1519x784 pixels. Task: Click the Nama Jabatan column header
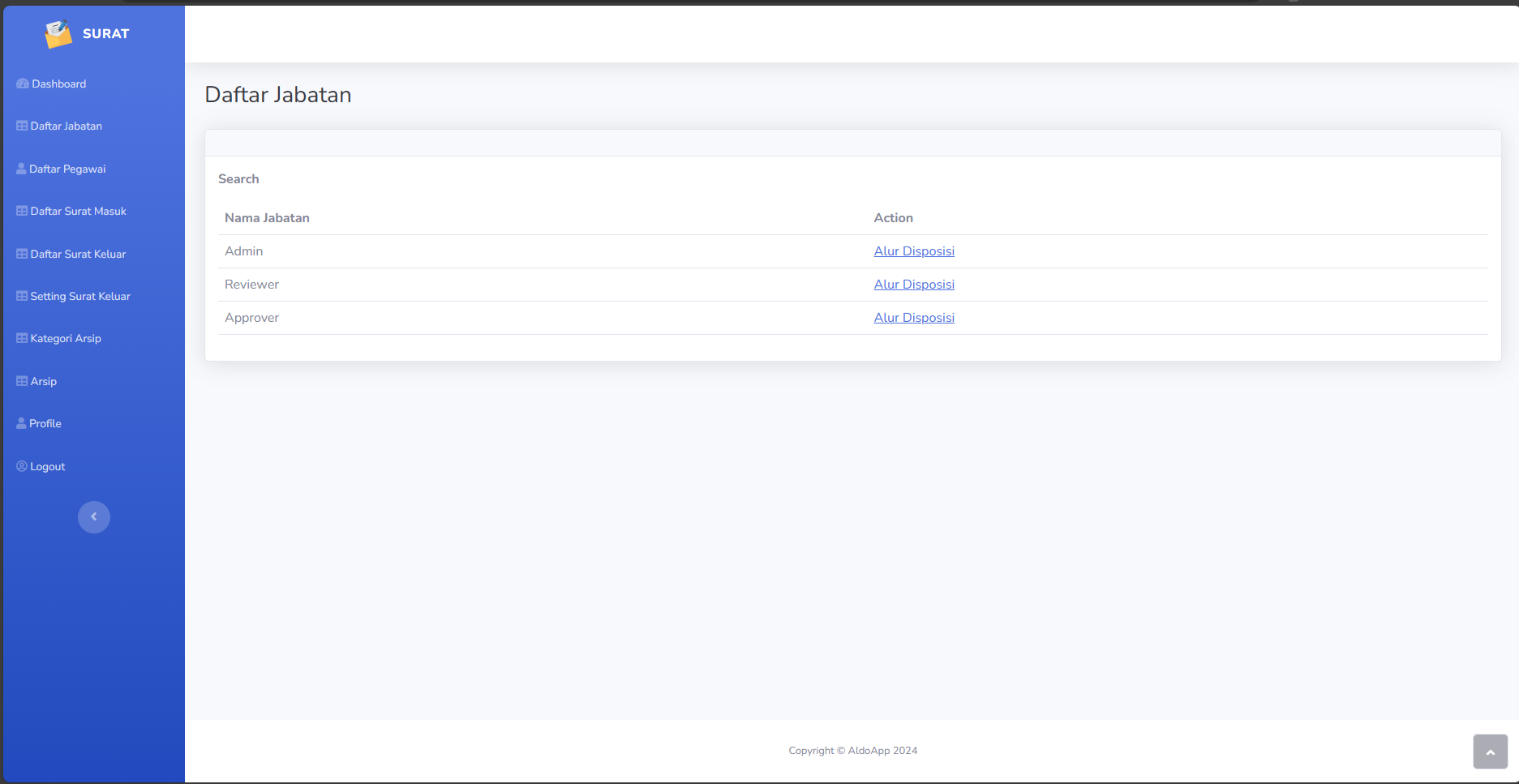(x=267, y=218)
